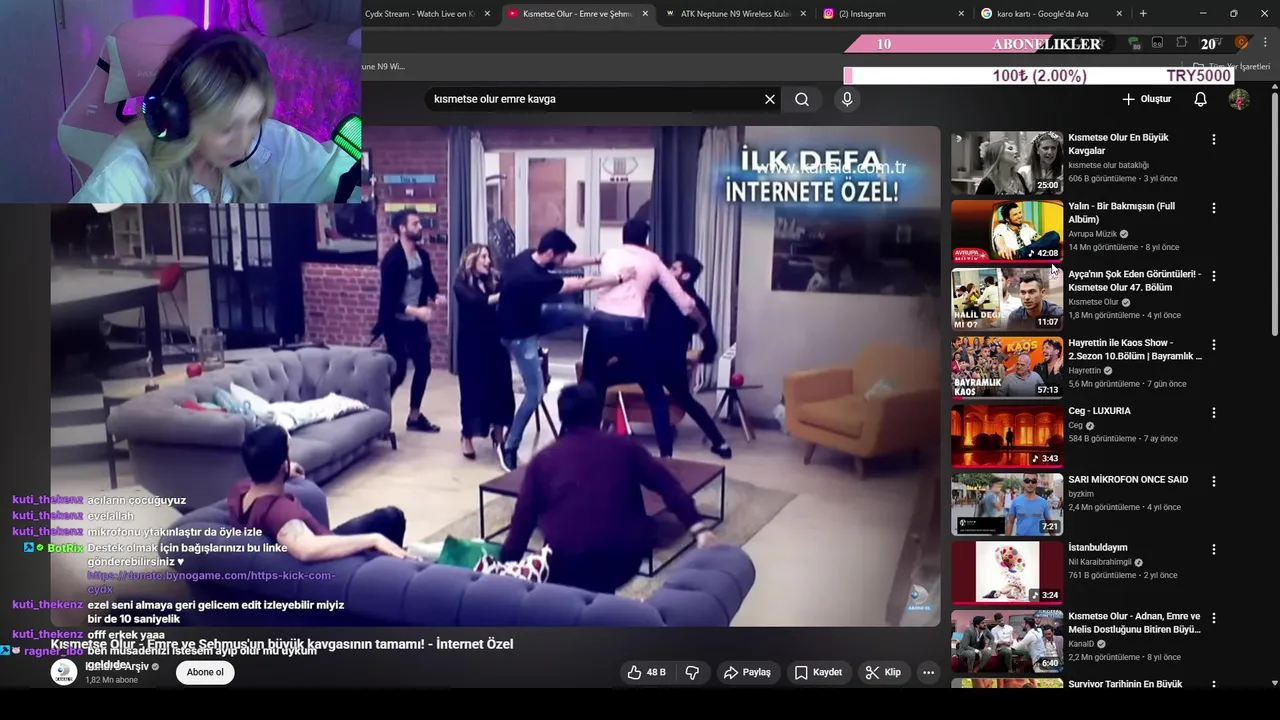Viewport: 1280px width, 720px height.
Task: Open Chrome three-dot menu
Action: pos(1265,43)
